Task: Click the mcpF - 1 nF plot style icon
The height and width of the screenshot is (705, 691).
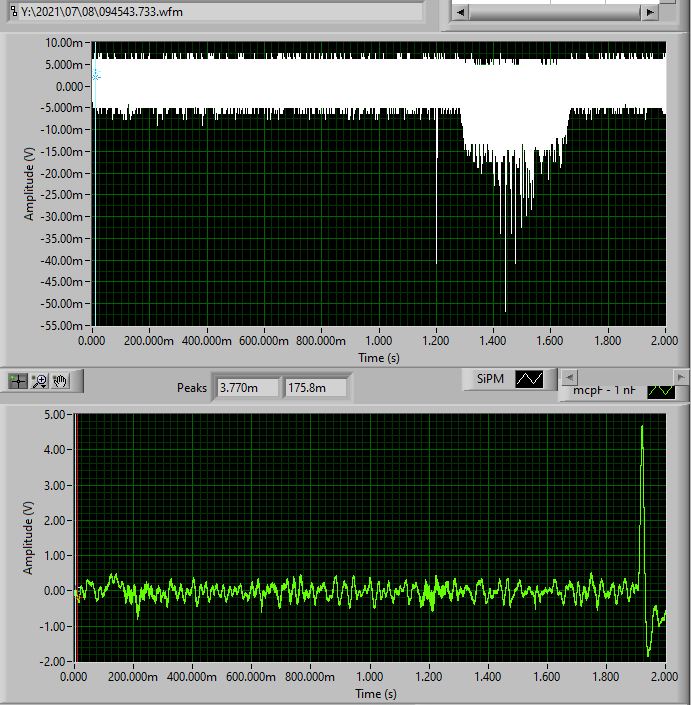Action: (661, 391)
